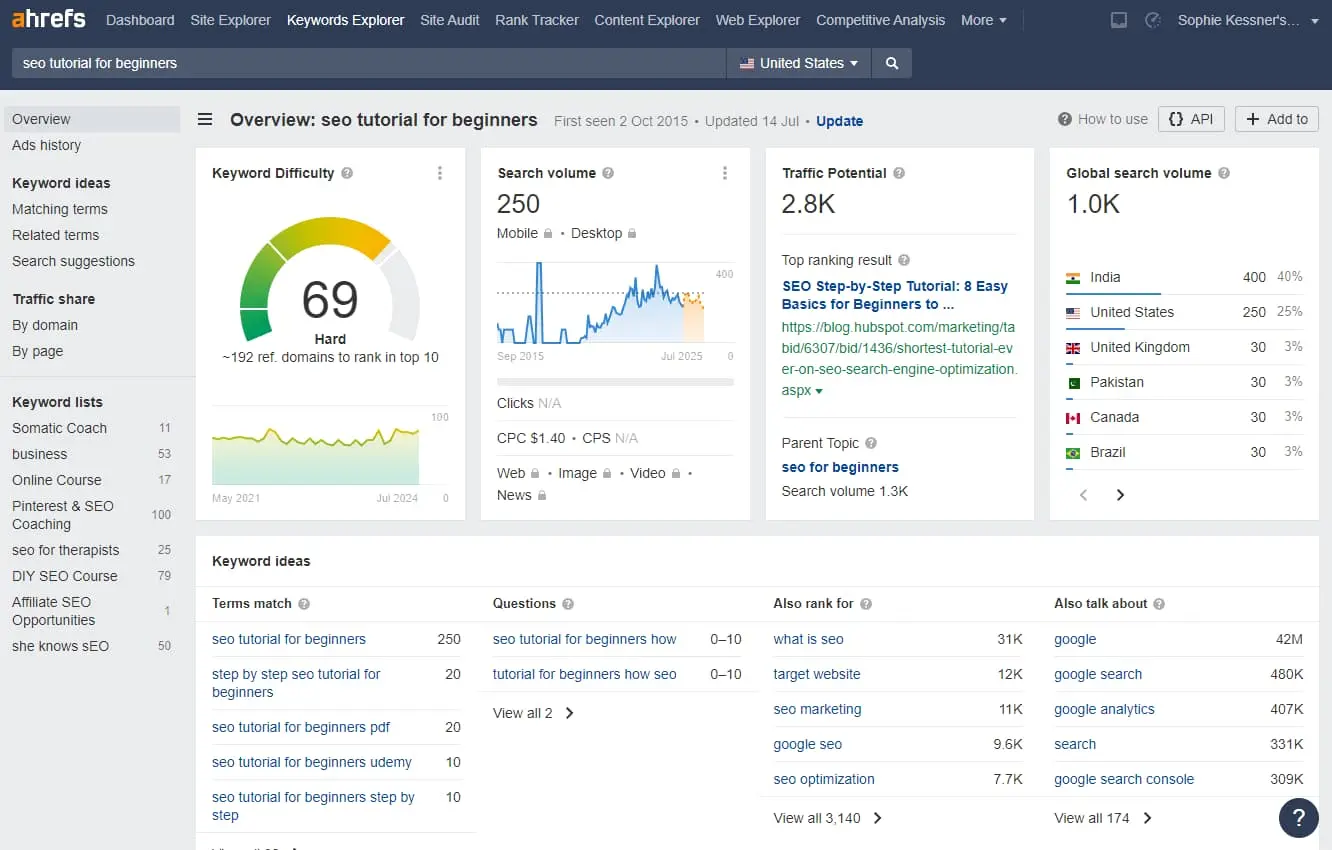Click the lock icon next to Desktop
The width and height of the screenshot is (1332, 850).
click(x=632, y=233)
